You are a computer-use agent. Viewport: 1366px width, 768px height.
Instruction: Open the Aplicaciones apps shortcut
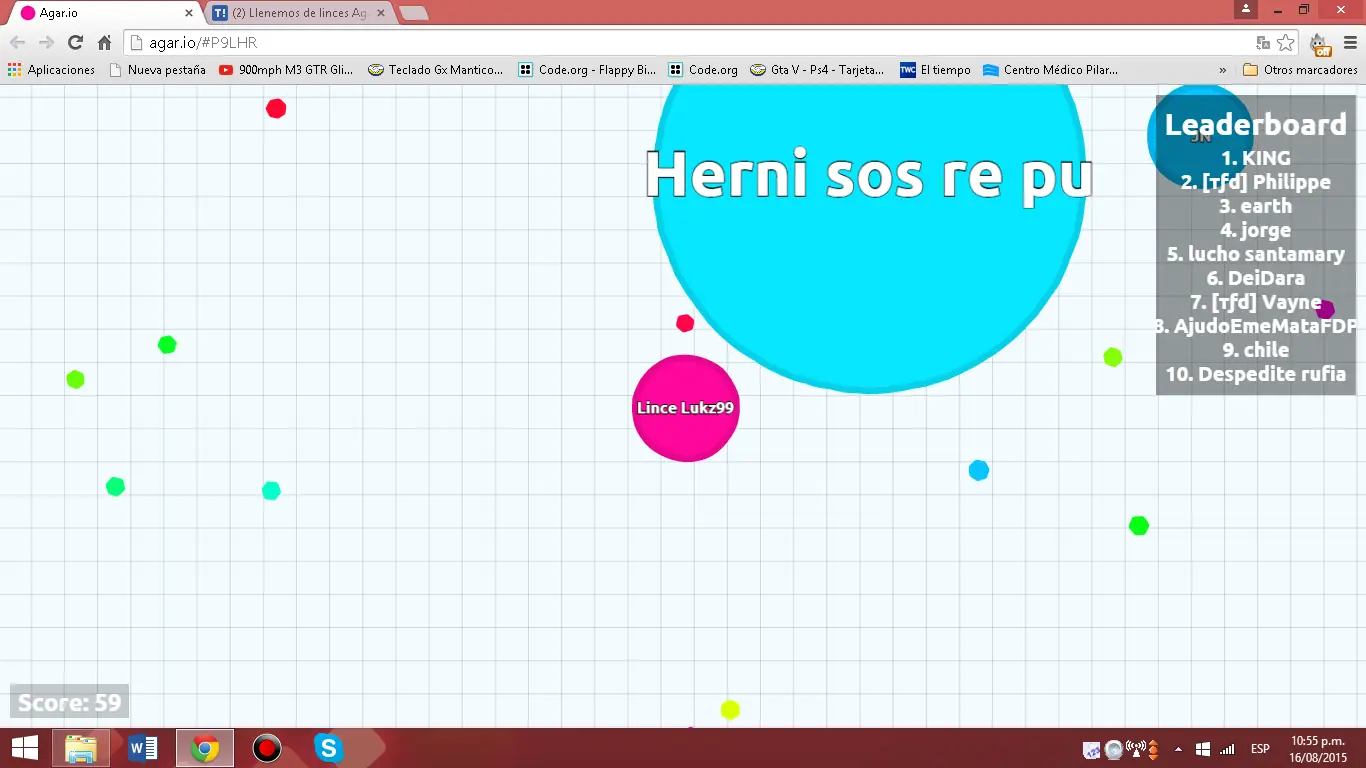point(51,70)
